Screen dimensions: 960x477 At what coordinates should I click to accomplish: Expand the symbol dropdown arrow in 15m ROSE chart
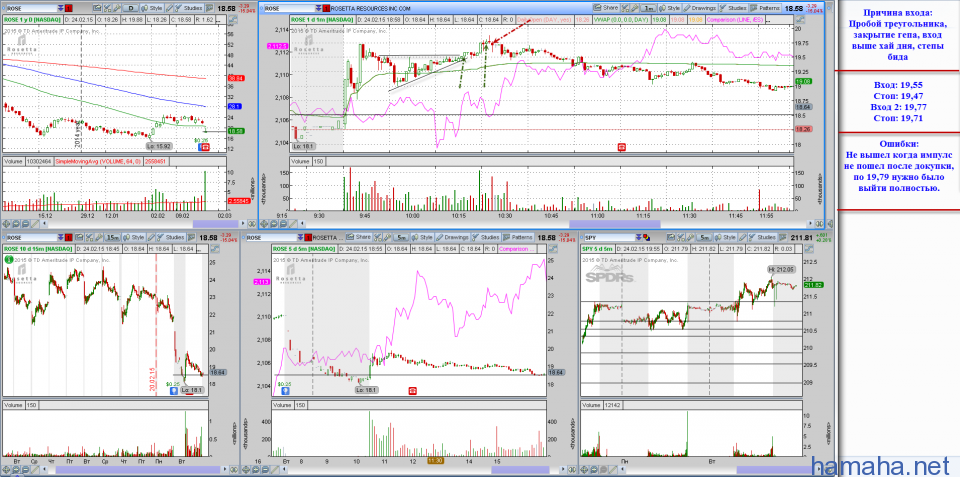[60, 237]
